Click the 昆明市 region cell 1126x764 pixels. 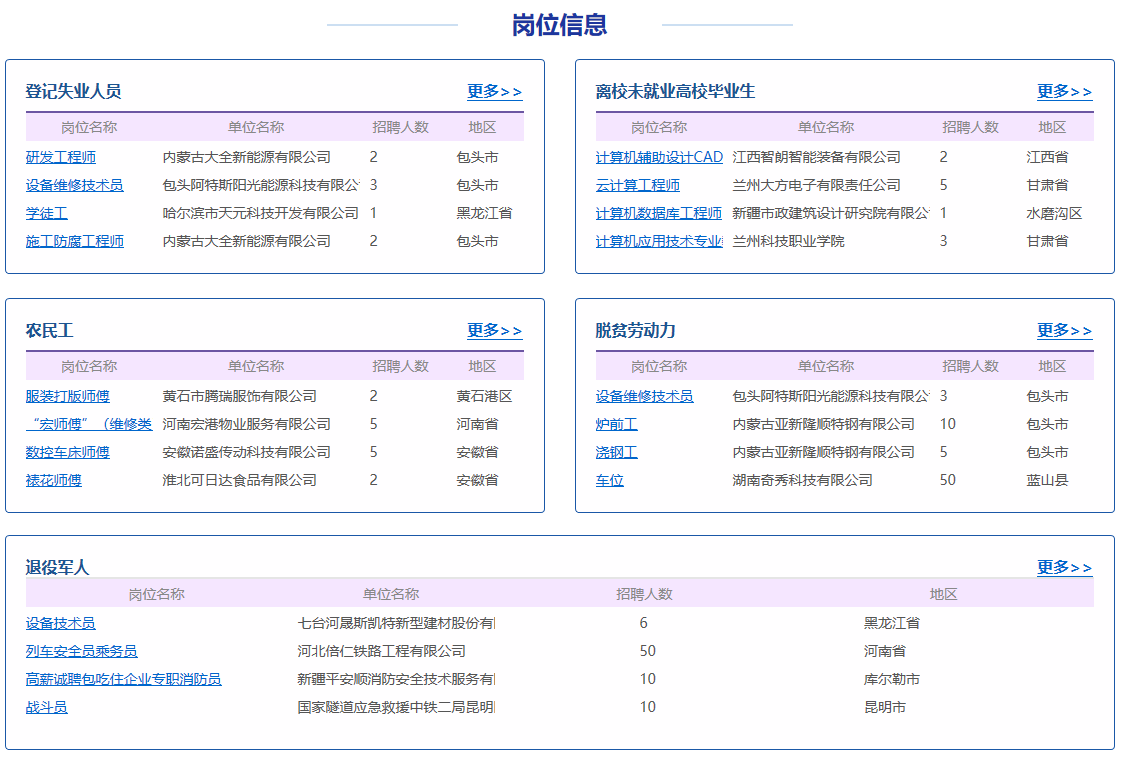(885, 707)
